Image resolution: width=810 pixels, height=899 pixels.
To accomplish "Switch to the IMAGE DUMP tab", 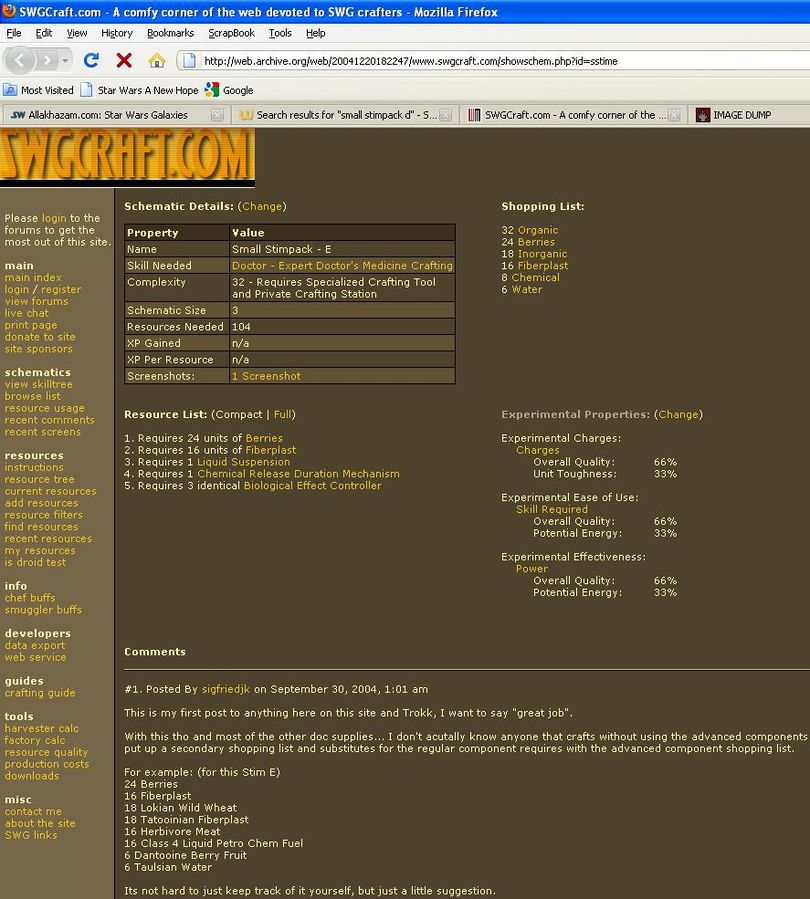I will pos(742,115).
